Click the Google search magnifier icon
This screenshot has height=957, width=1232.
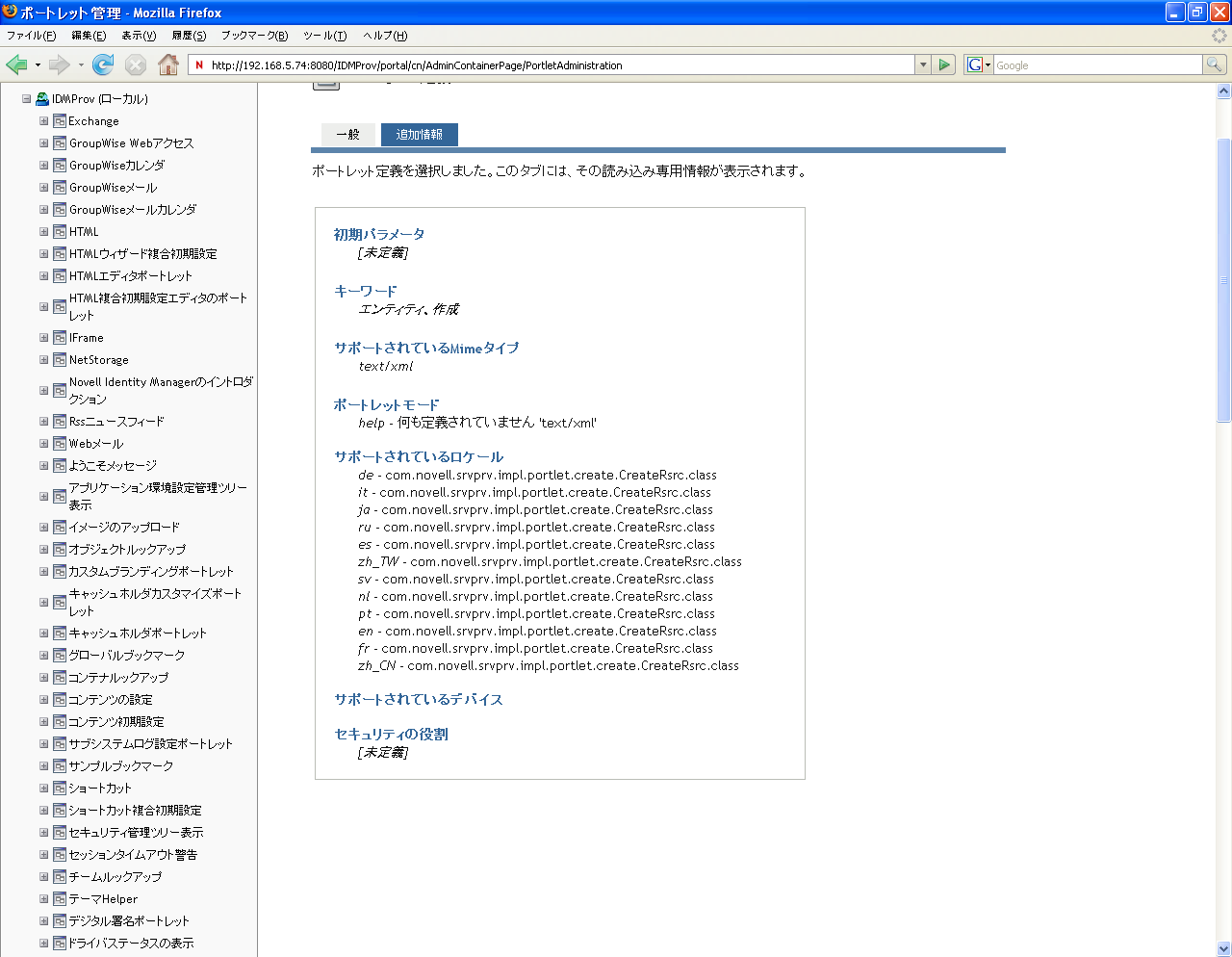[x=1215, y=65]
